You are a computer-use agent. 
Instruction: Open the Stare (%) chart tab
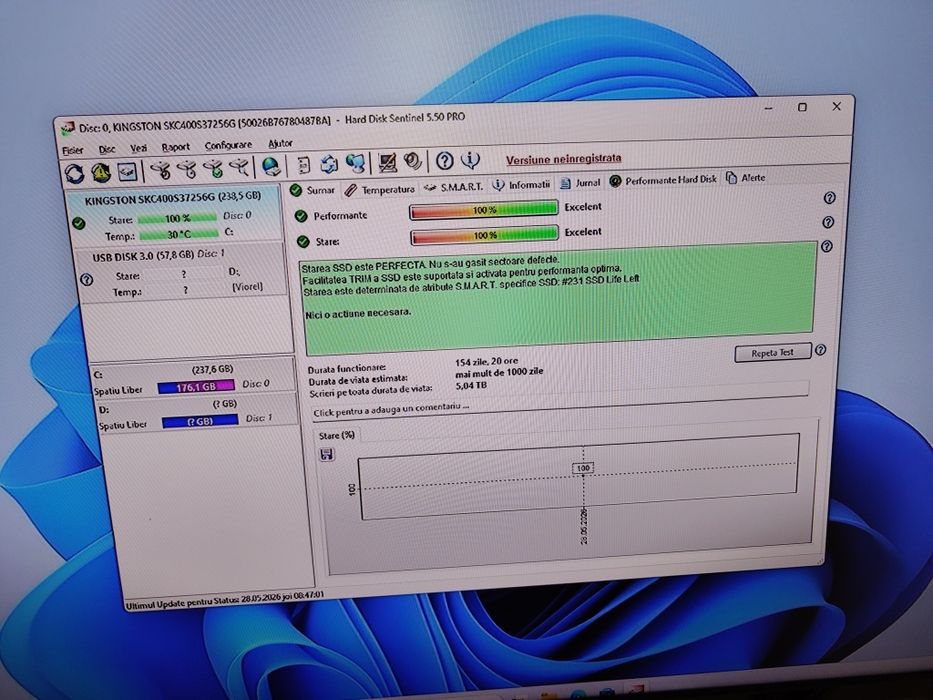pyautogui.click(x=337, y=436)
